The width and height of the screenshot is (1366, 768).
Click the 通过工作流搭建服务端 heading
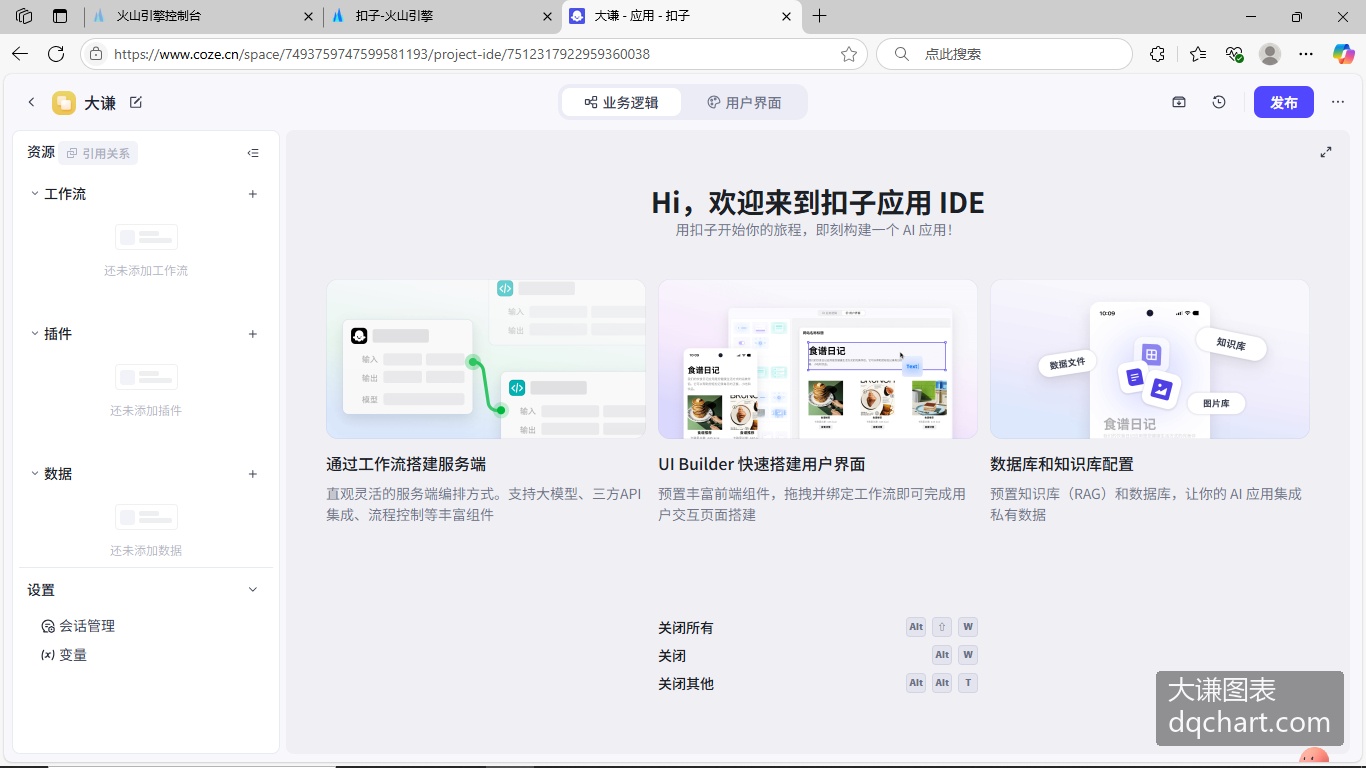tap(406, 464)
